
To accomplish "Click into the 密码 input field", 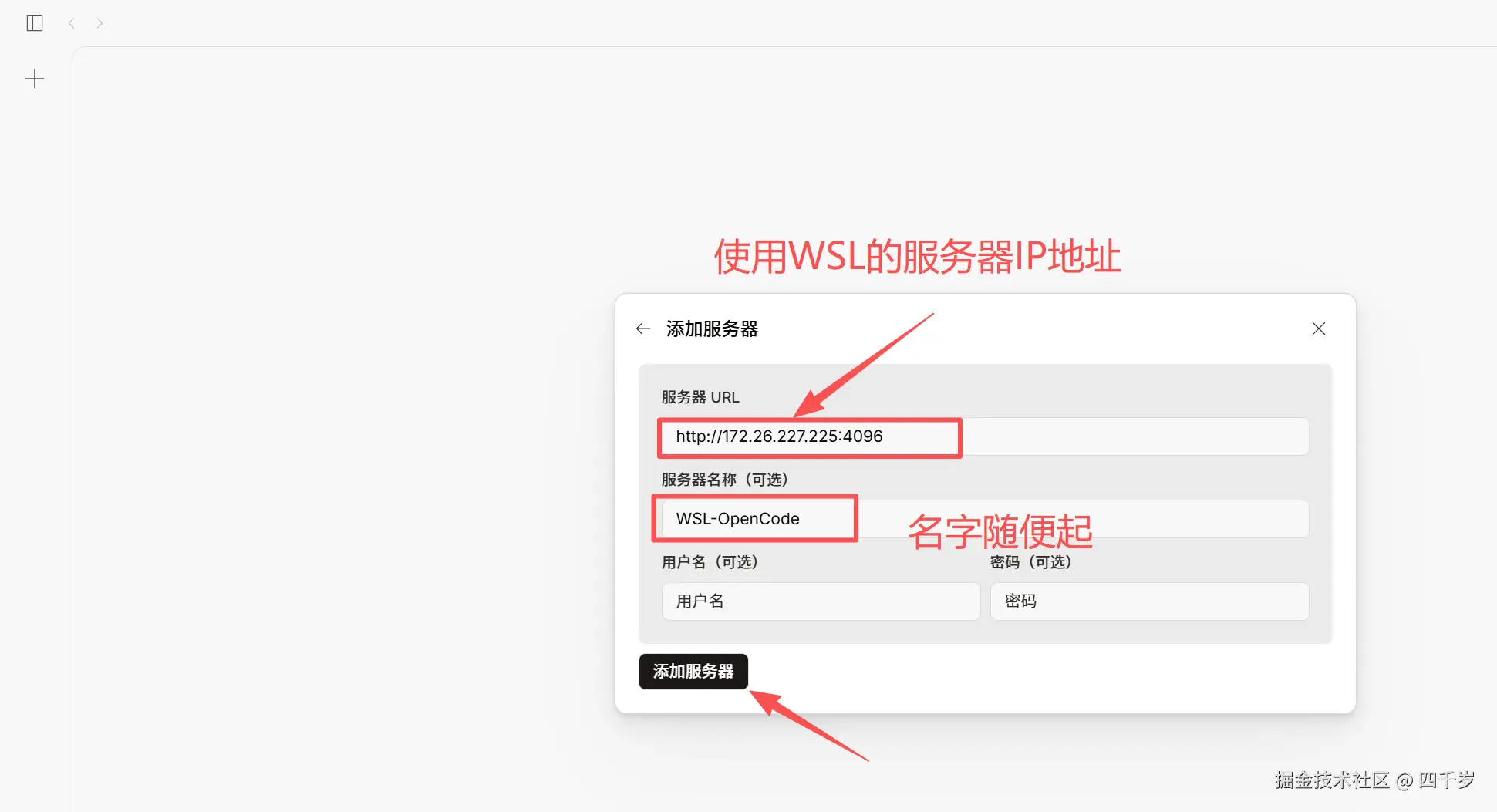I will [1149, 601].
